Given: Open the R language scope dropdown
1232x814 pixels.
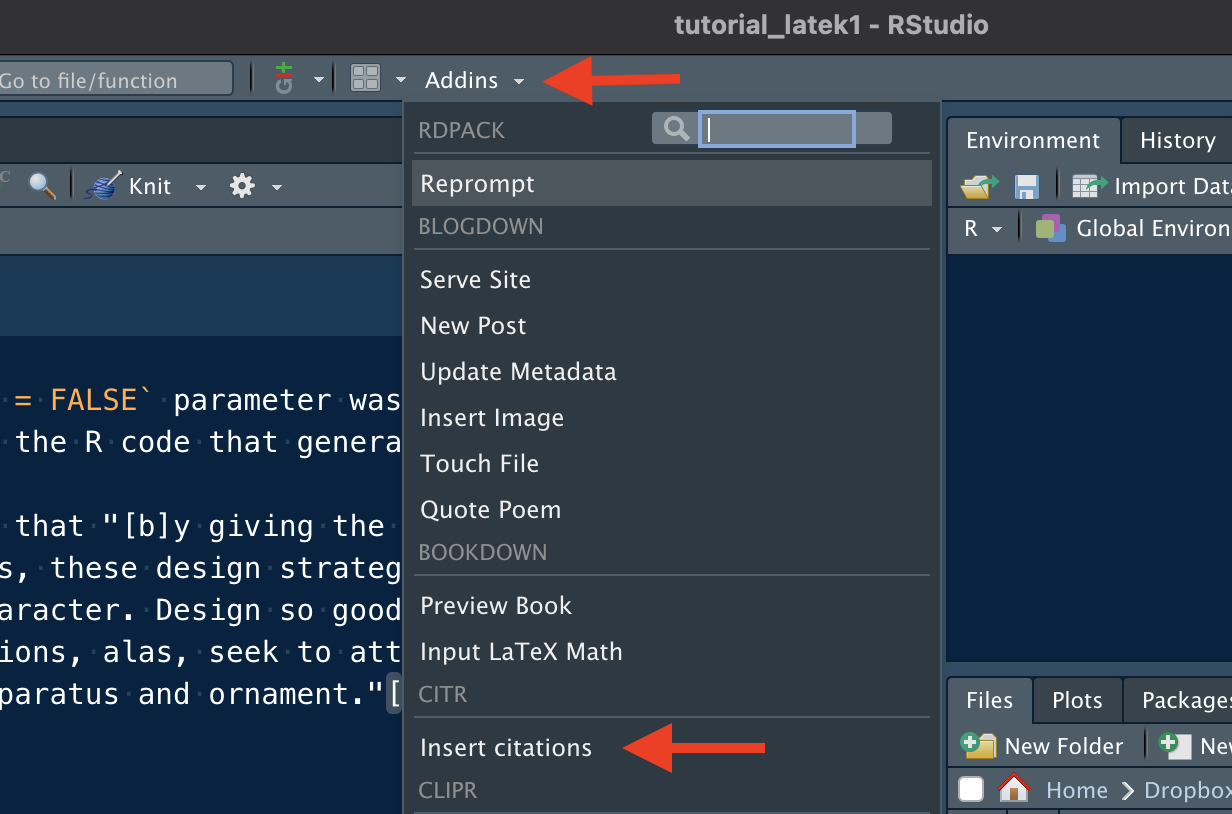Looking at the screenshot, I should pyautogui.click(x=982, y=229).
